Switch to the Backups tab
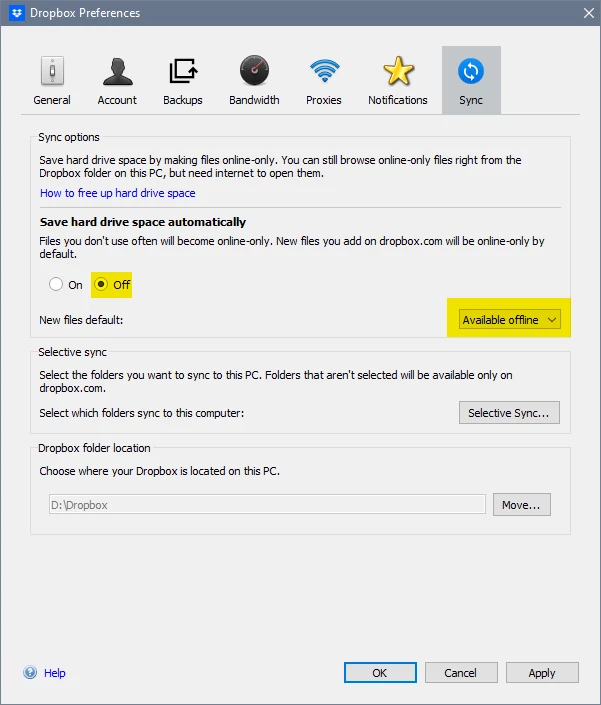This screenshot has height=705, width=601. (x=183, y=80)
